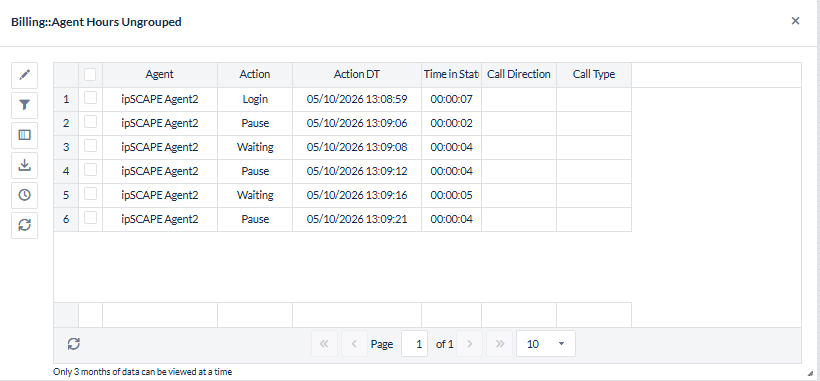
Task: Sort by the Action column header
Action: tap(255, 75)
